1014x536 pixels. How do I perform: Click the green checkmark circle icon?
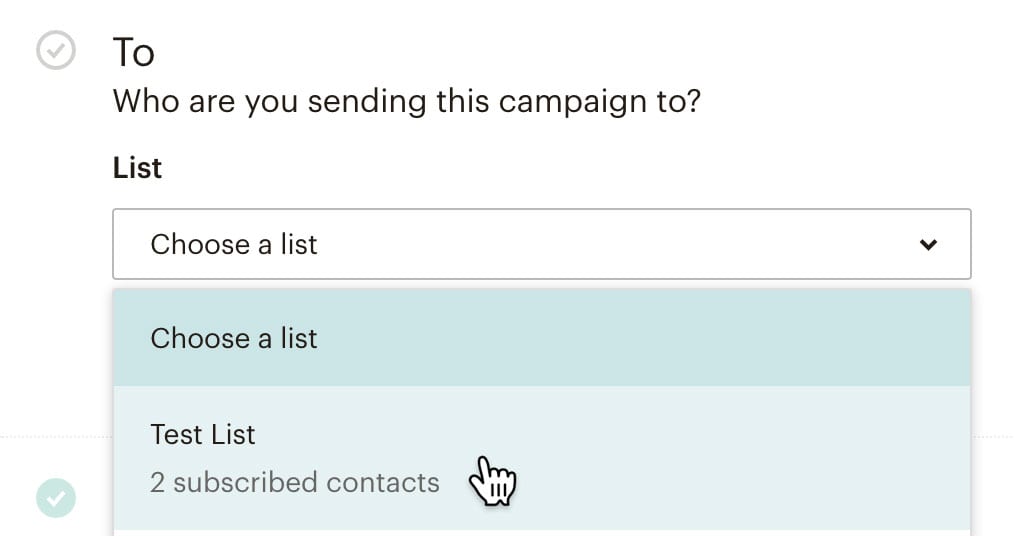pyautogui.click(x=56, y=498)
